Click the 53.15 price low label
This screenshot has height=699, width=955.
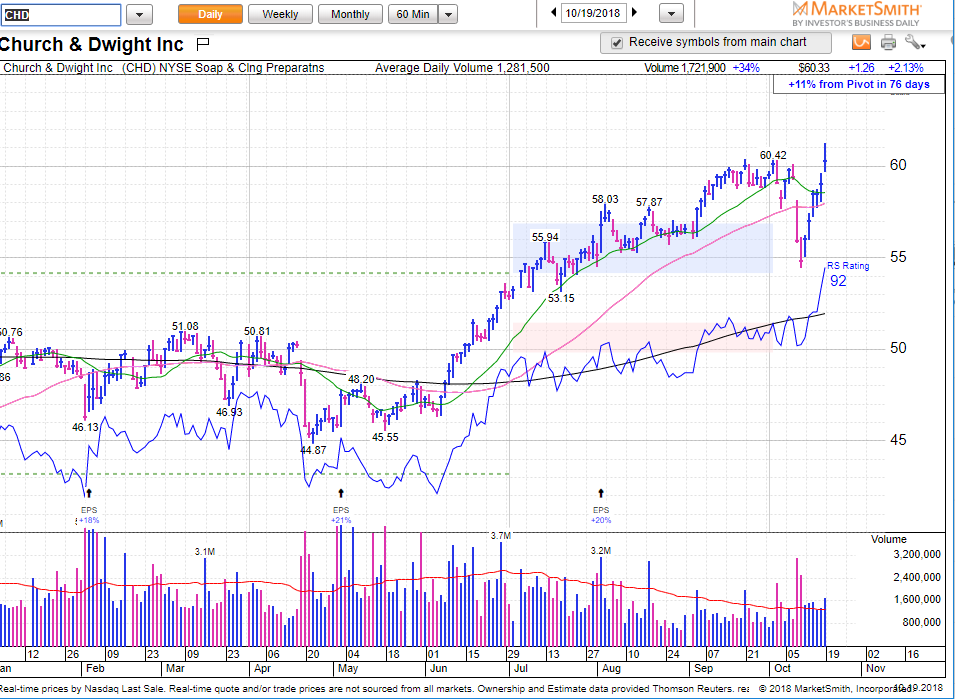pyautogui.click(x=561, y=298)
